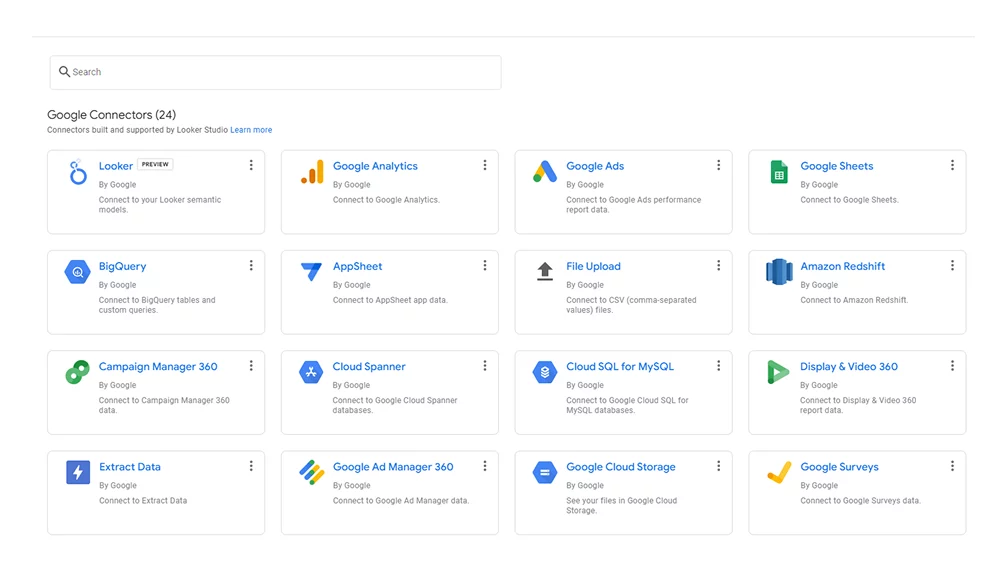
Task: Click the Cloud Spanner hexagon icon
Action: [x=311, y=373]
